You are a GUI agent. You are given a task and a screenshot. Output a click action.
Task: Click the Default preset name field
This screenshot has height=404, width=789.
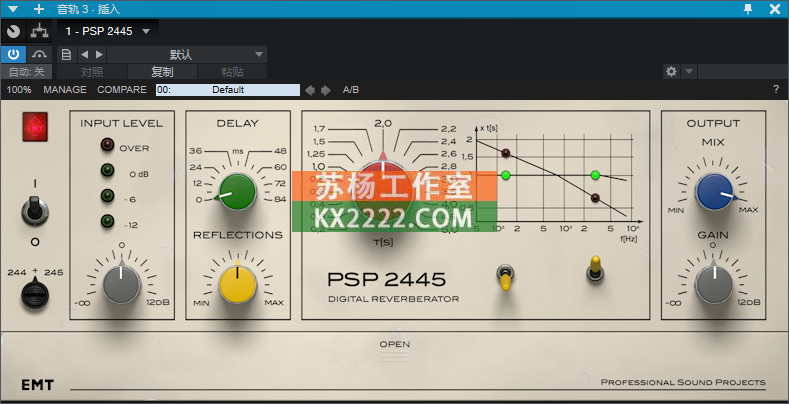tap(228, 90)
